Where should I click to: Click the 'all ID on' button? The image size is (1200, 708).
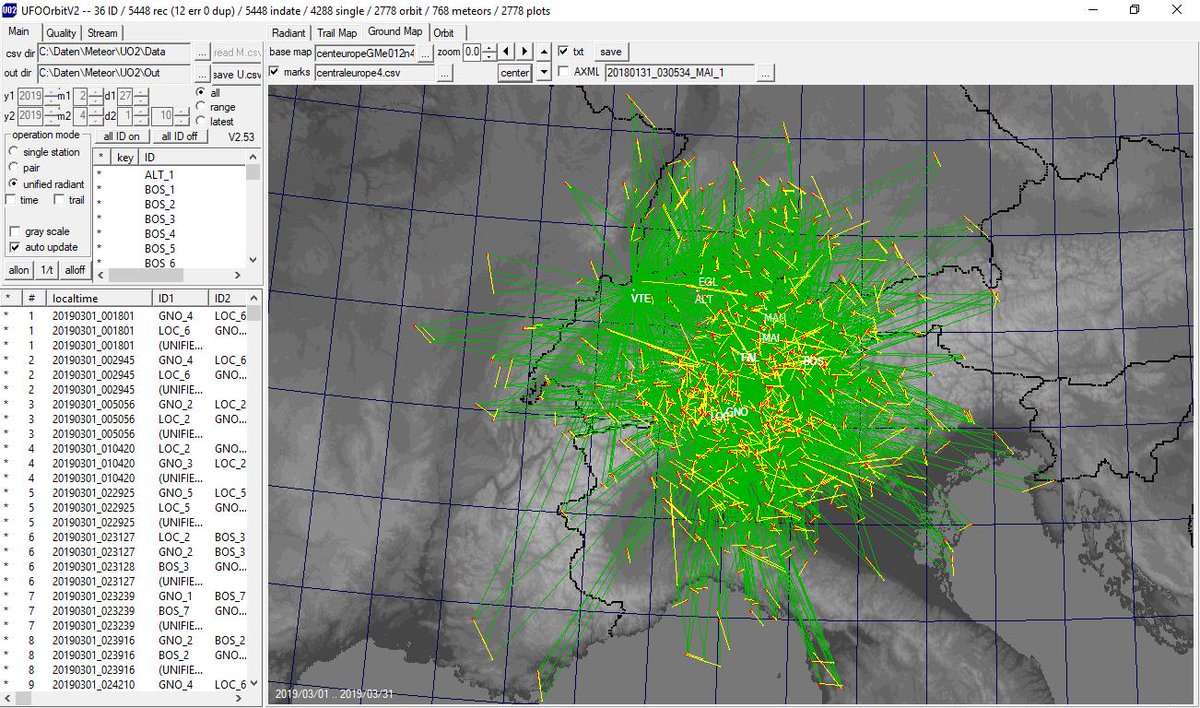(121, 136)
